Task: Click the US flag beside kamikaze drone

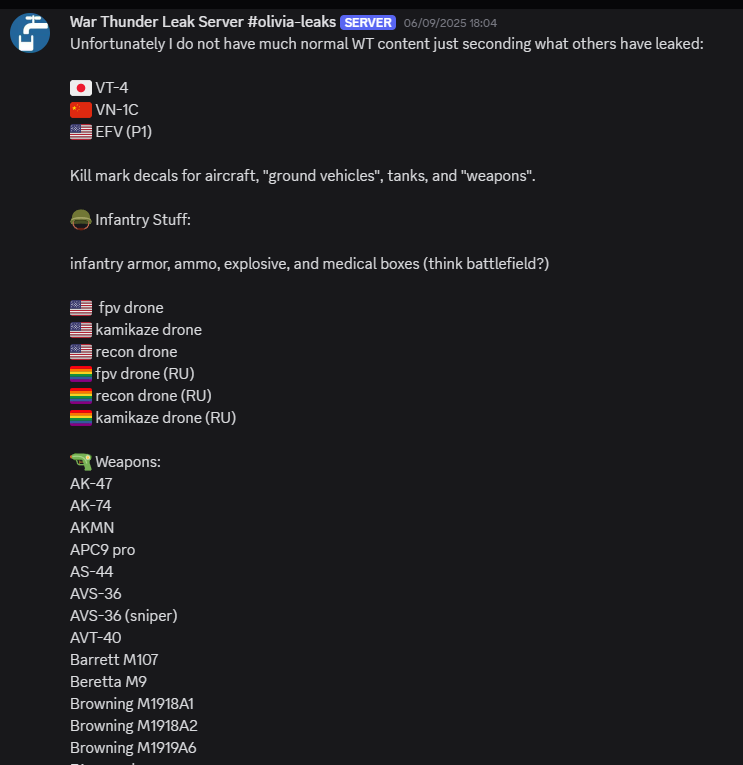Action: point(81,330)
